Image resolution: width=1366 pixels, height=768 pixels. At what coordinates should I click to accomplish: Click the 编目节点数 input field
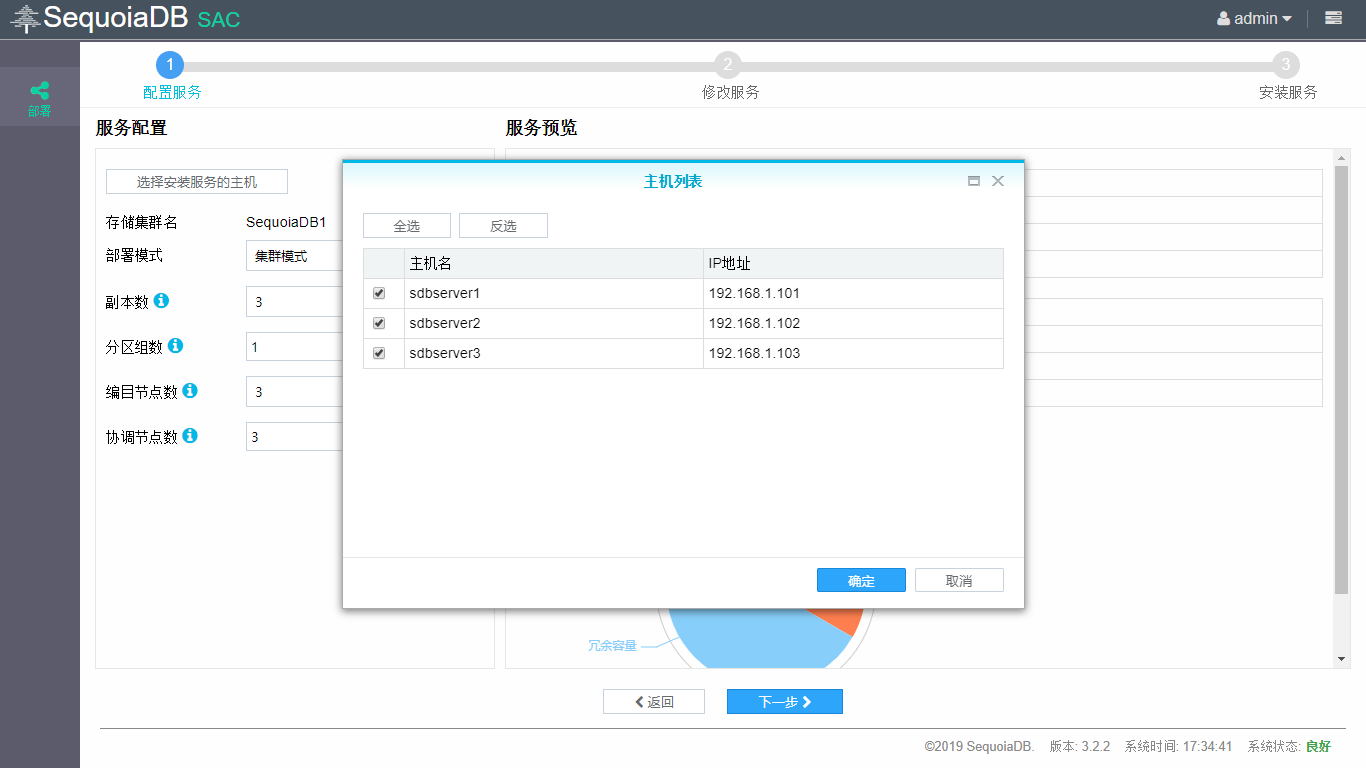(x=294, y=391)
